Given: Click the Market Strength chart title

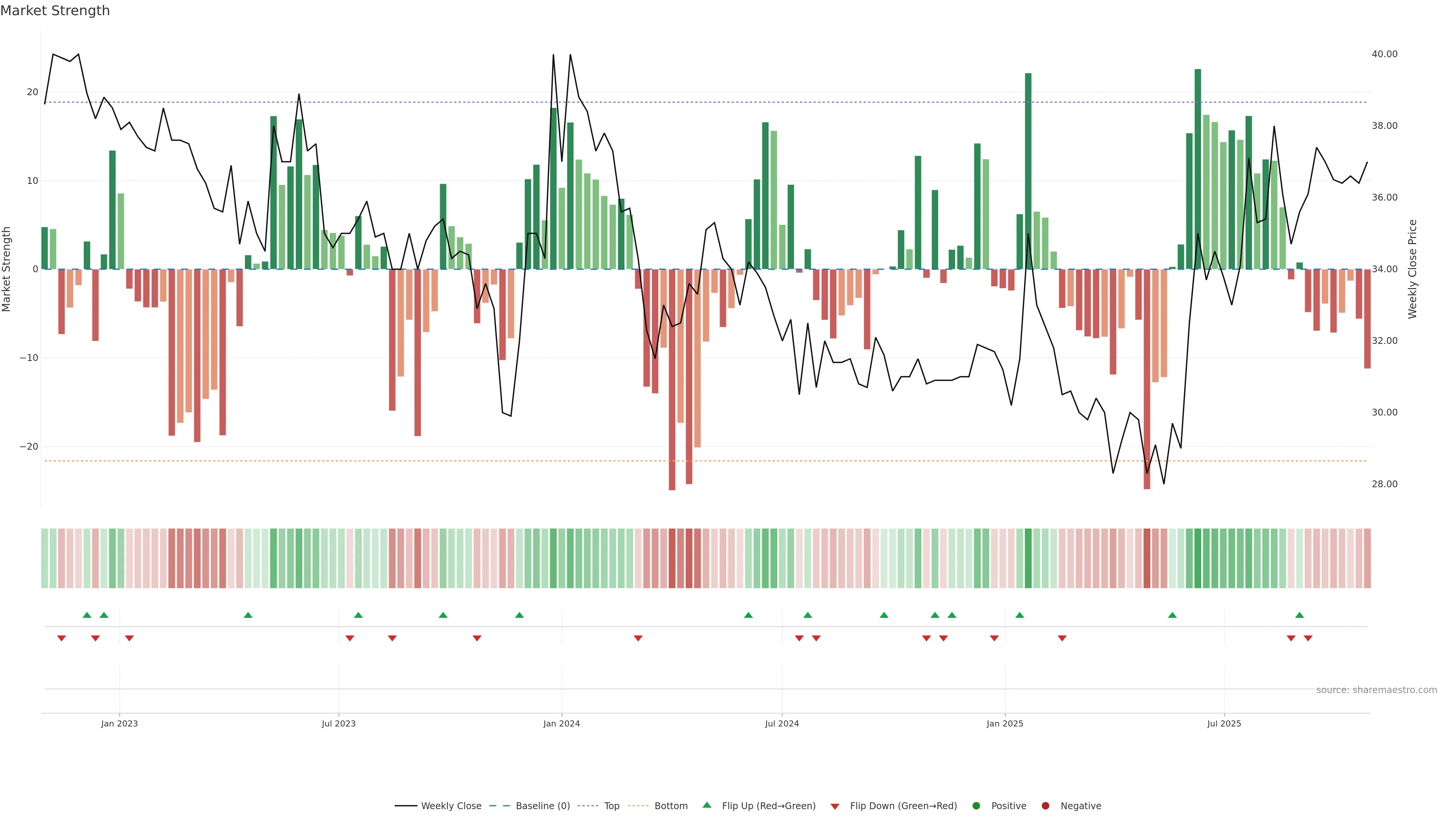Looking at the screenshot, I should pos(55,11).
